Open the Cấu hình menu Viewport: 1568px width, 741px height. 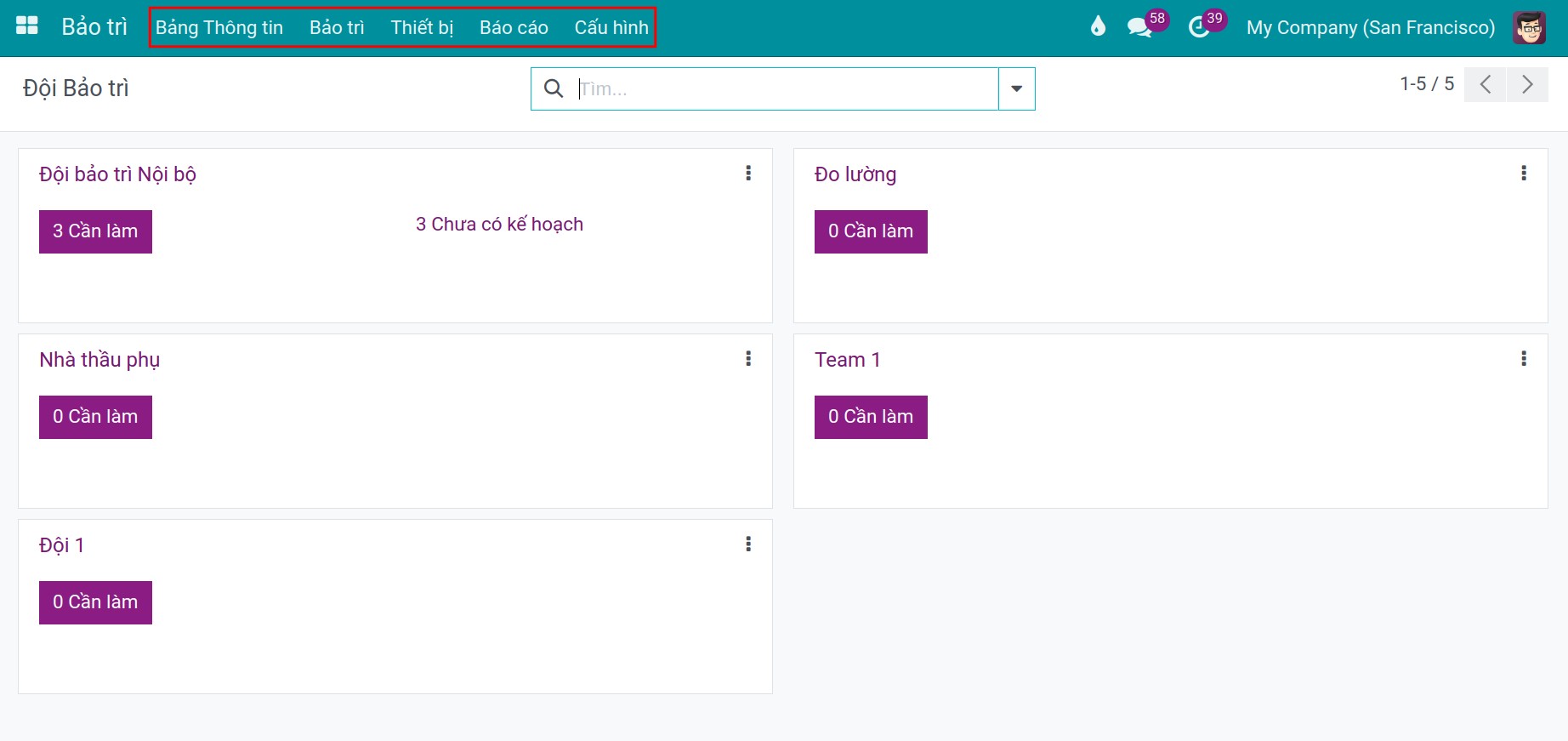(611, 27)
